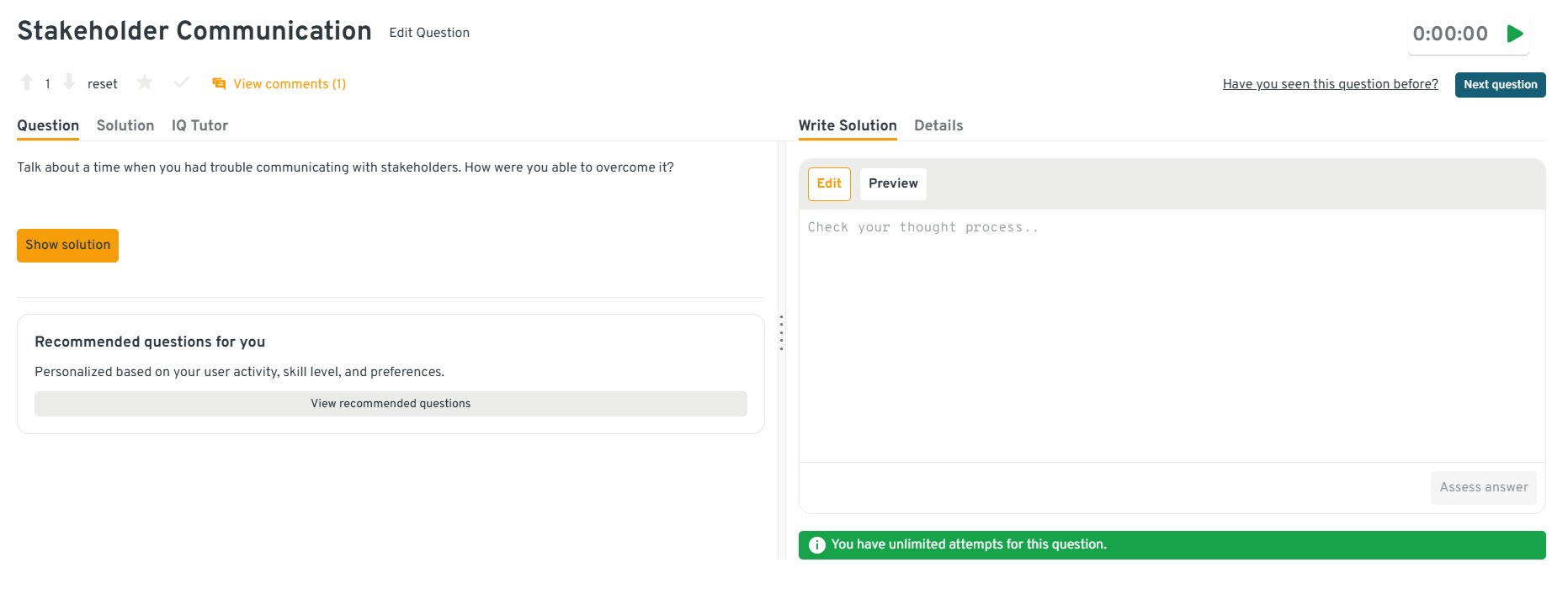Select the Edit mode button
The height and width of the screenshot is (594, 1568).
pos(829,183)
